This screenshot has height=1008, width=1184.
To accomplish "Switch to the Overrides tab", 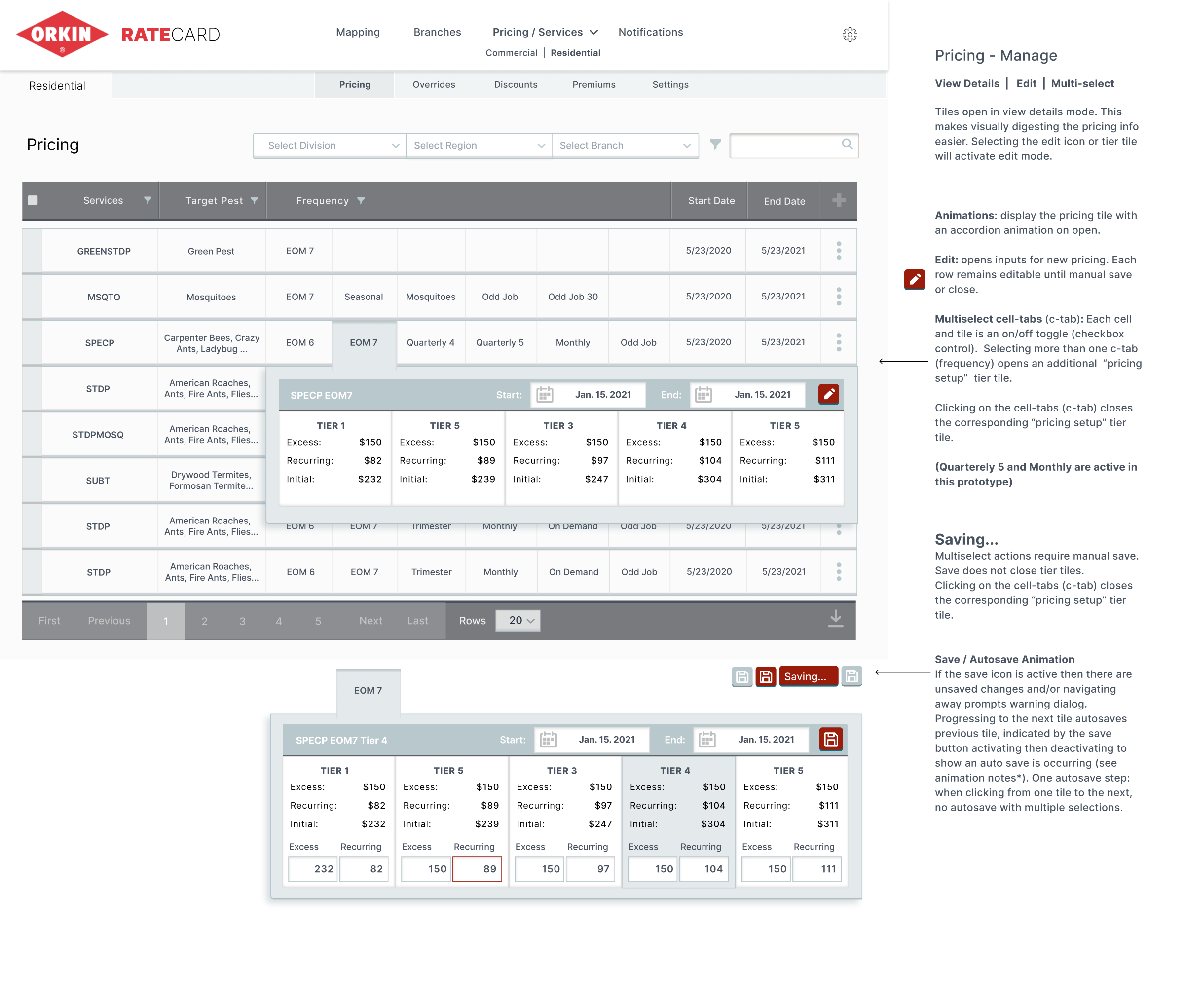I will (434, 84).
